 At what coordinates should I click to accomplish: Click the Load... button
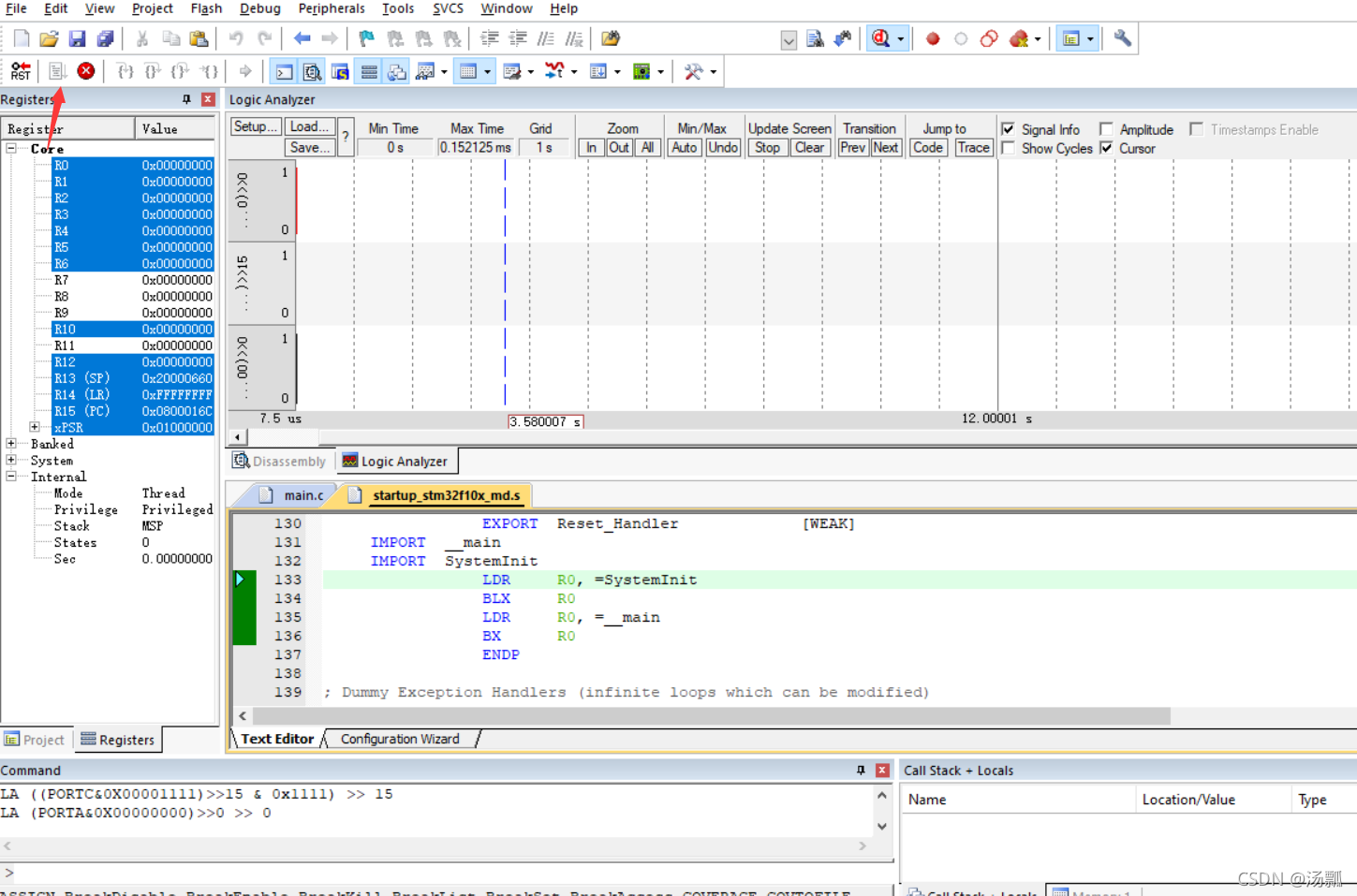click(x=309, y=126)
